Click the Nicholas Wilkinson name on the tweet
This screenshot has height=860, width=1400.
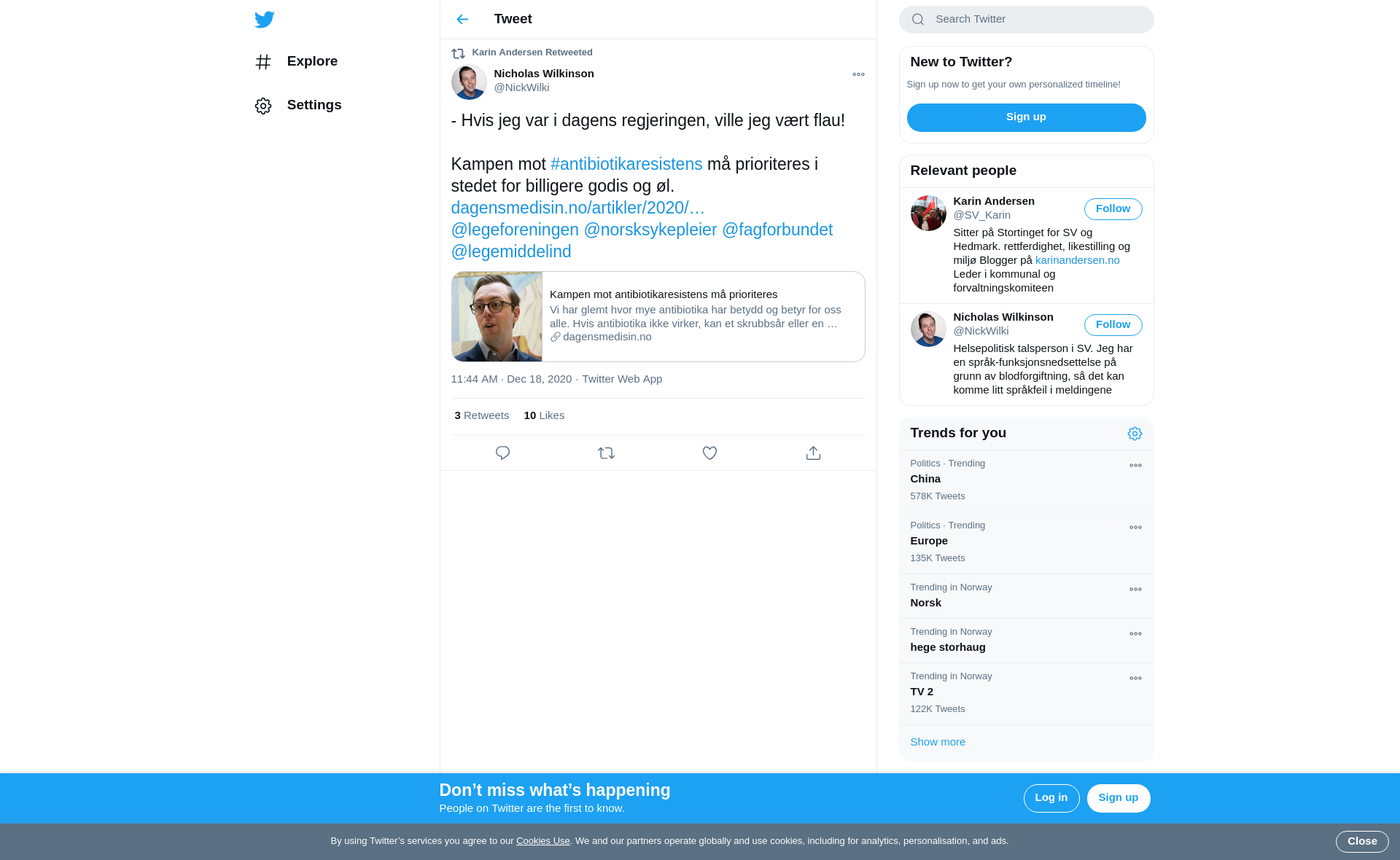pyautogui.click(x=544, y=74)
